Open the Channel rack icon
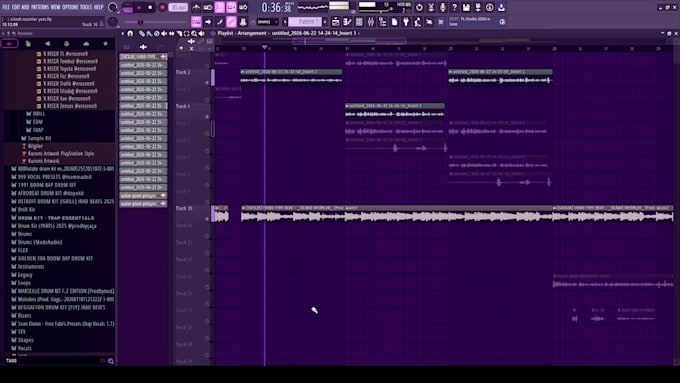Image resolution: width=680 pixels, height=383 pixels. click(359, 22)
